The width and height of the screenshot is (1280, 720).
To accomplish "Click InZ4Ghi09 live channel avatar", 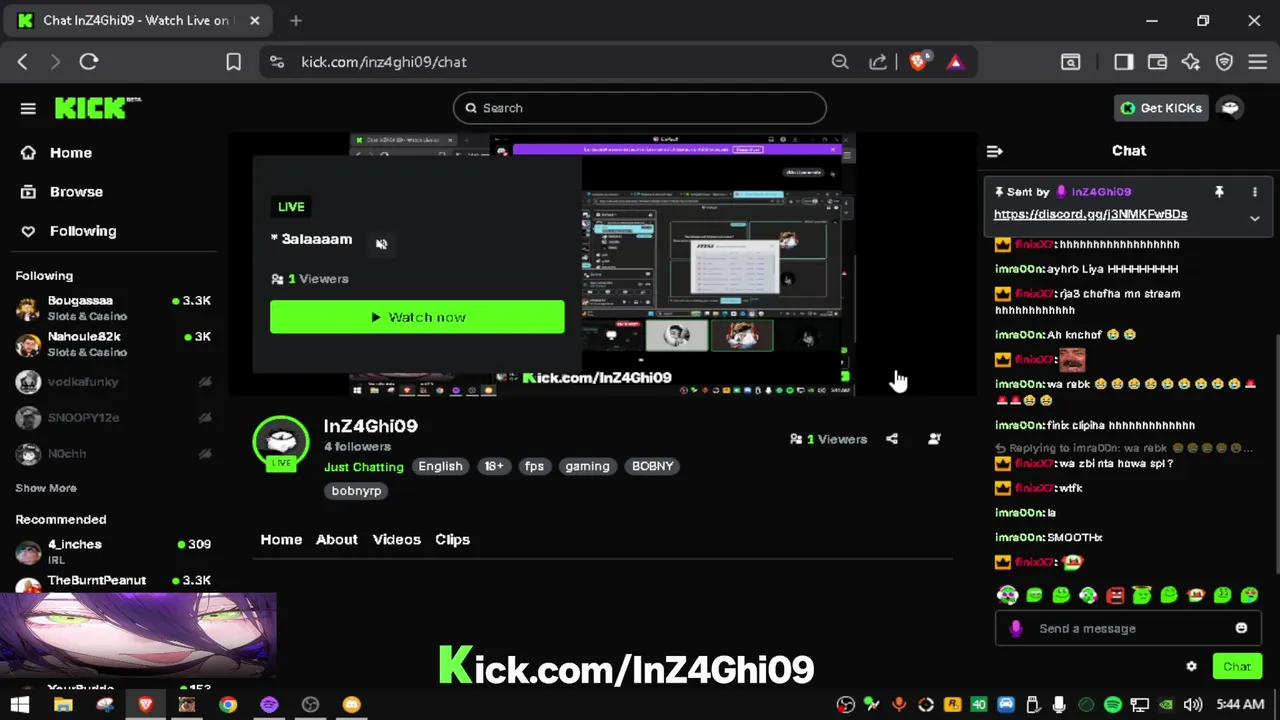I will coord(281,443).
